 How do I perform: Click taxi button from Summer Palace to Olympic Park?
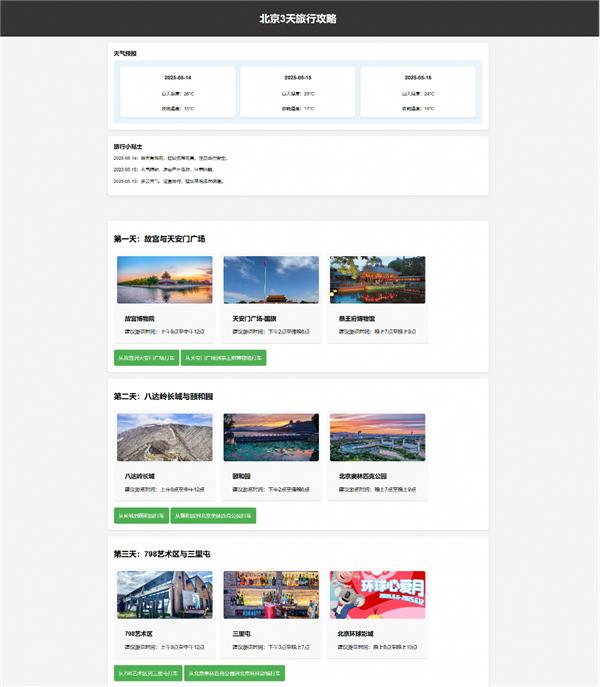click(213, 516)
